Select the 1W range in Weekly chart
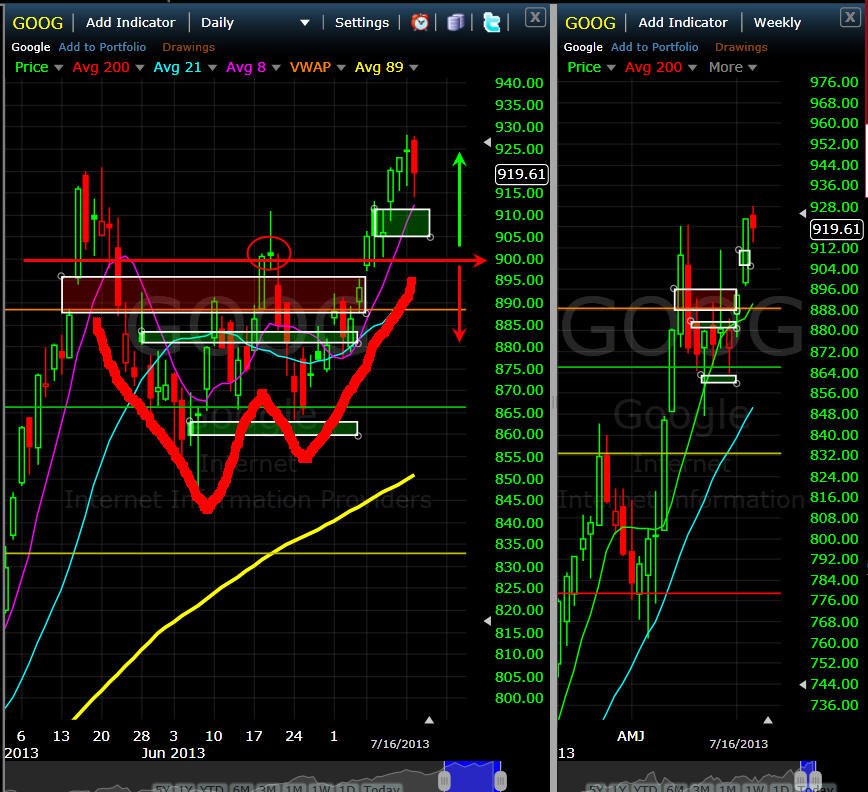 (755, 788)
